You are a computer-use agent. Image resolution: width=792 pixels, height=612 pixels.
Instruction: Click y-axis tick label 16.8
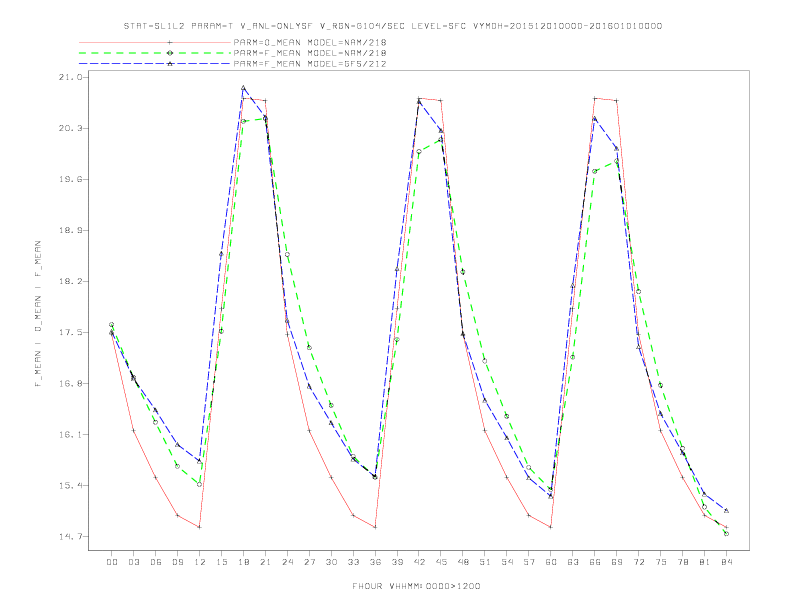point(70,383)
